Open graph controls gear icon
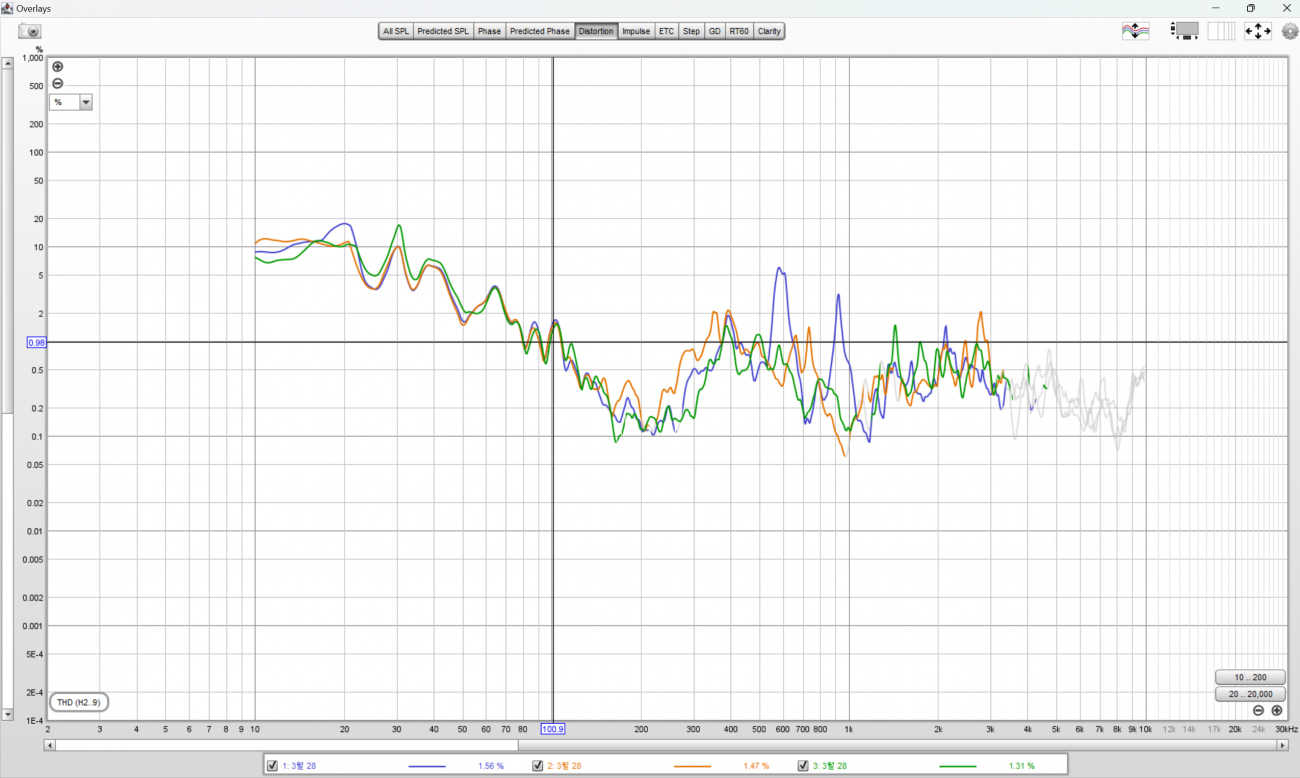The height and width of the screenshot is (778, 1300). coord(1290,32)
